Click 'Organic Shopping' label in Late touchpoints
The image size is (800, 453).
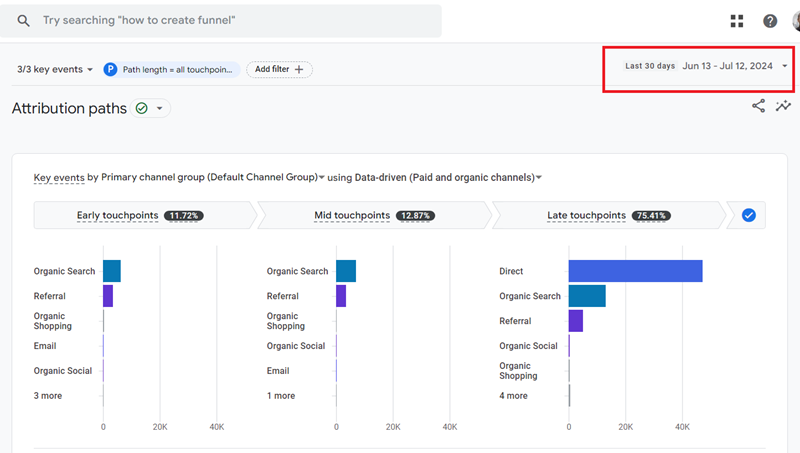tap(518, 371)
